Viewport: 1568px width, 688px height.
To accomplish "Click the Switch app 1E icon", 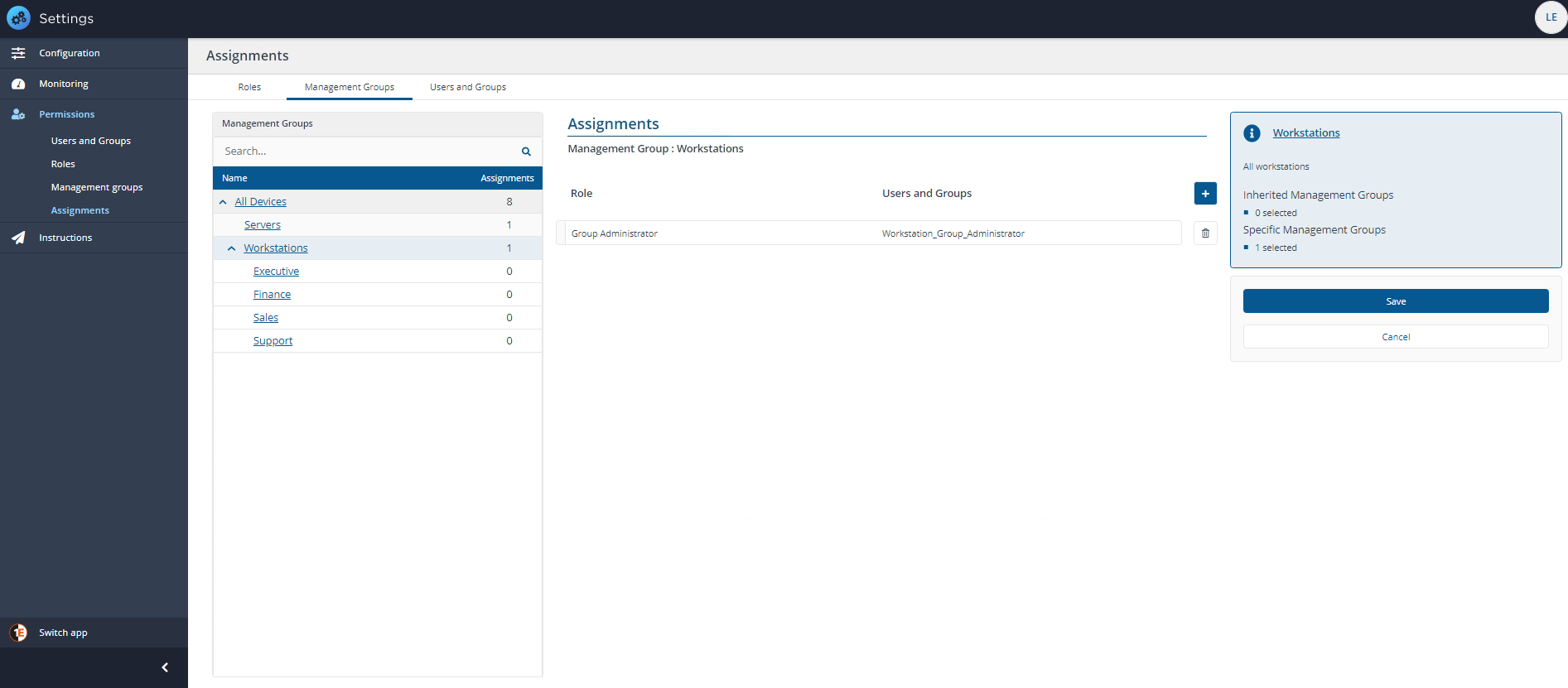I will 18,633.
